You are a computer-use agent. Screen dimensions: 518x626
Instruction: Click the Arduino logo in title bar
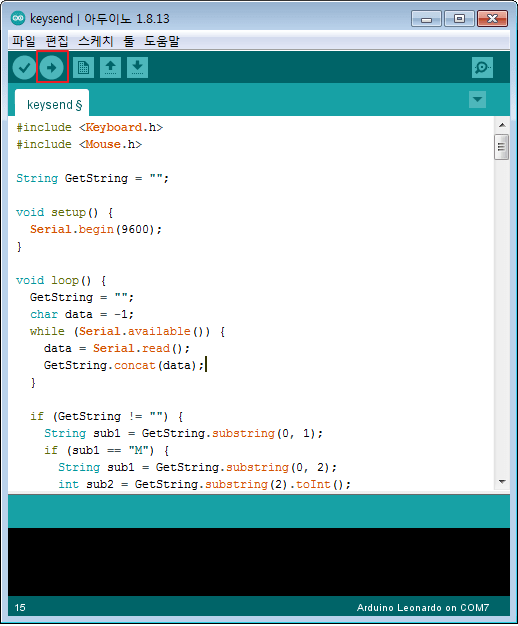pyautogui.click(x=18, y=18)
